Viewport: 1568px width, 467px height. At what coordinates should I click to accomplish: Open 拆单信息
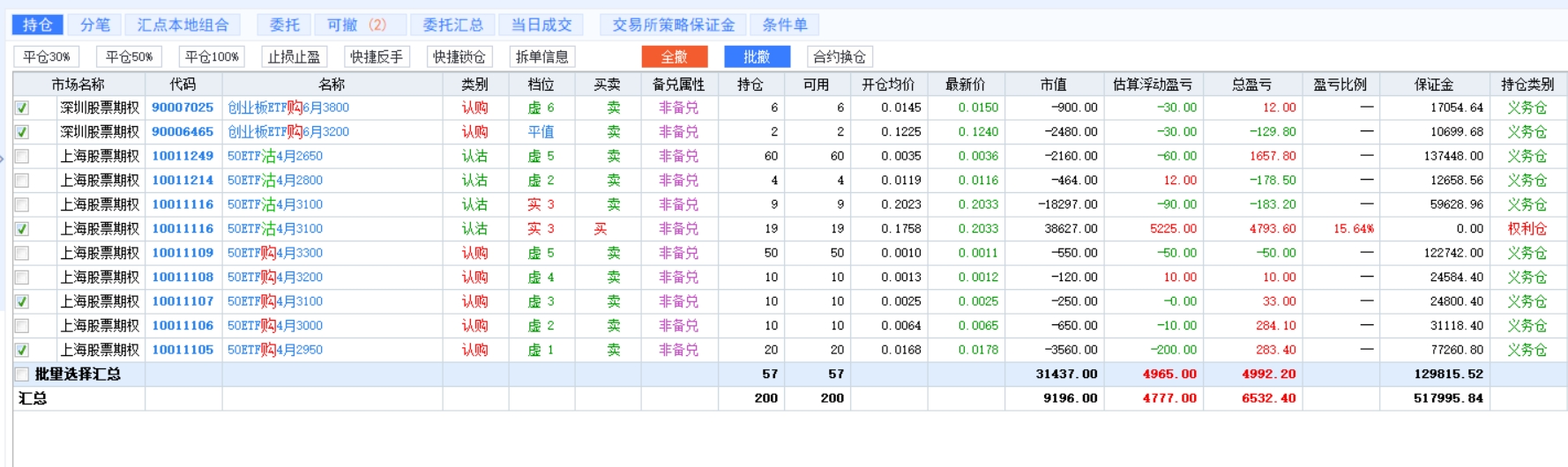pos(542,56)
